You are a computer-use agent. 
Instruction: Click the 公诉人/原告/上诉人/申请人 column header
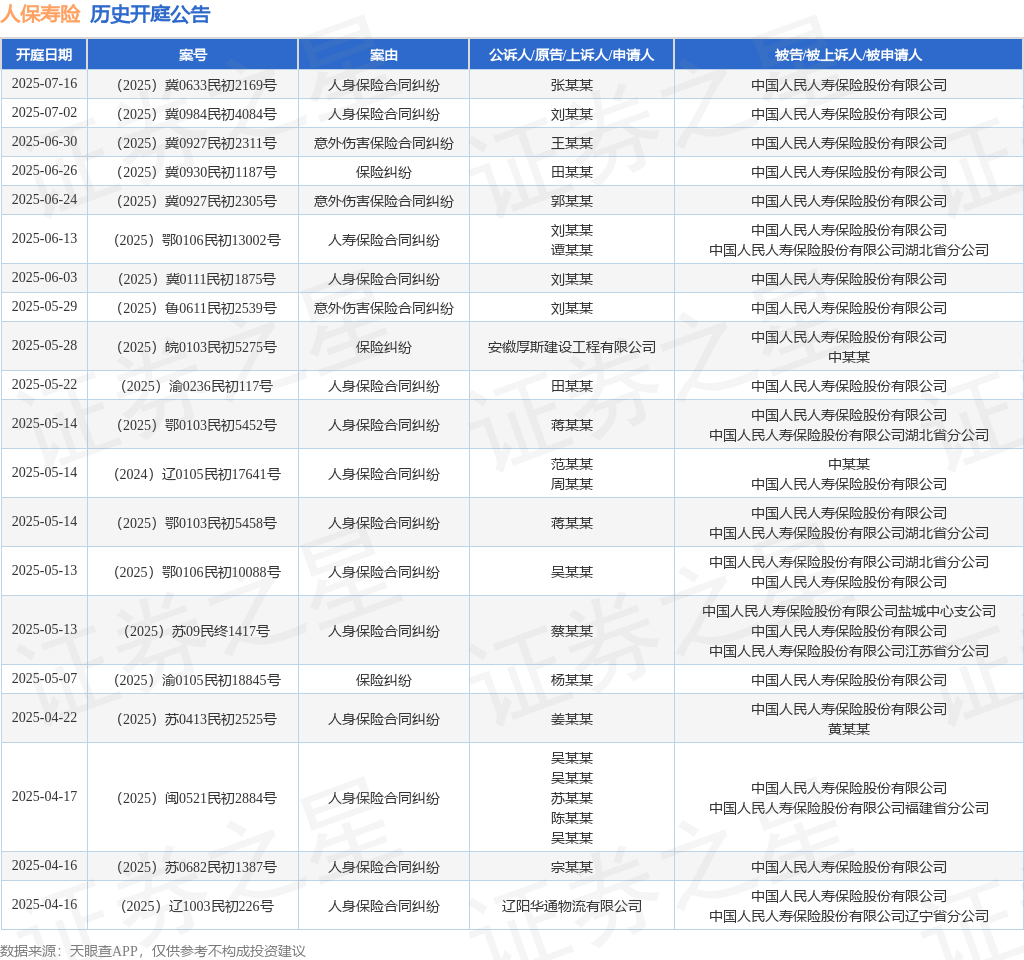[571, 55]
